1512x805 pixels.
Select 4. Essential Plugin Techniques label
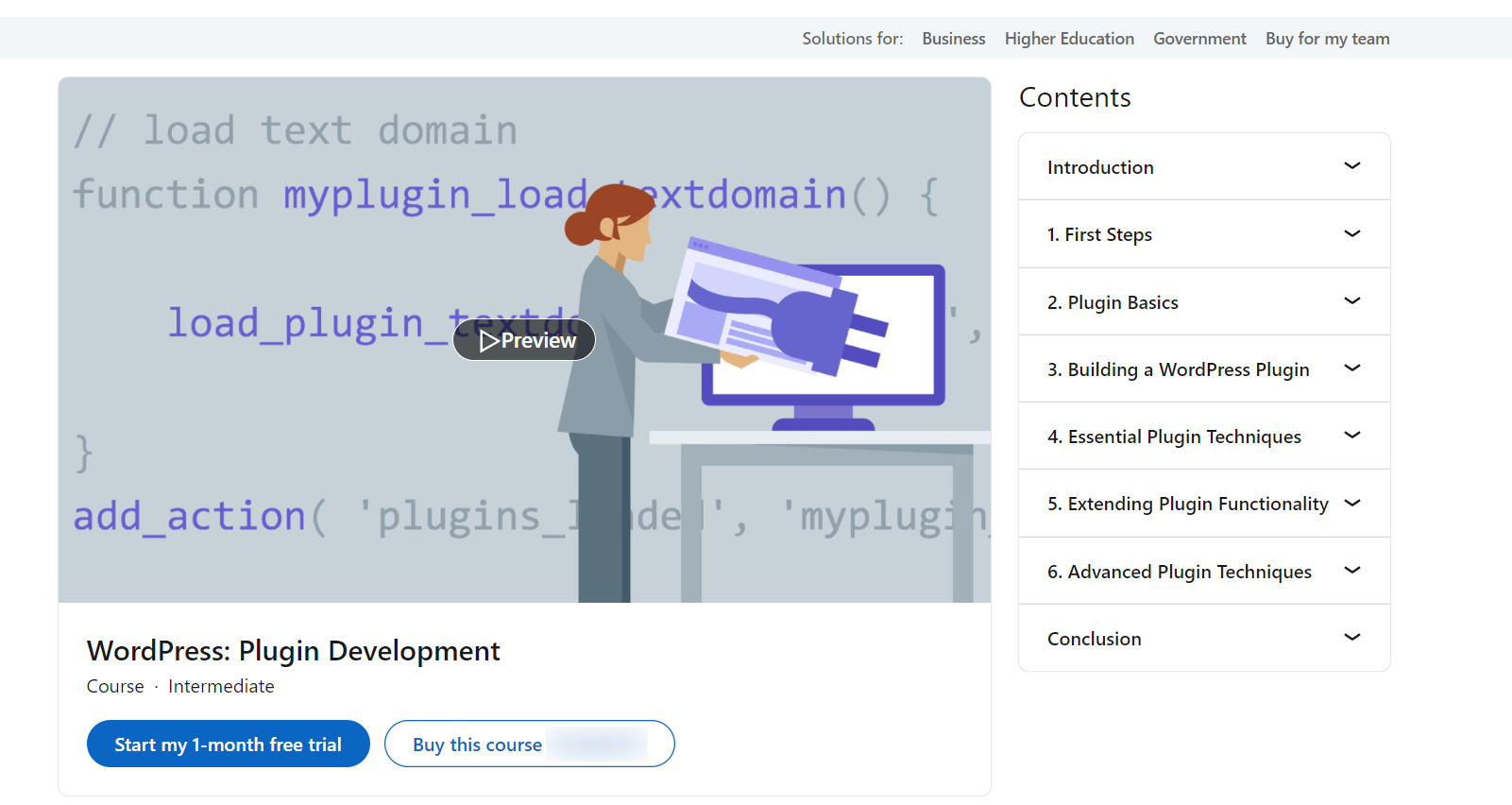pyautogui.click(x=1174, y=437)
